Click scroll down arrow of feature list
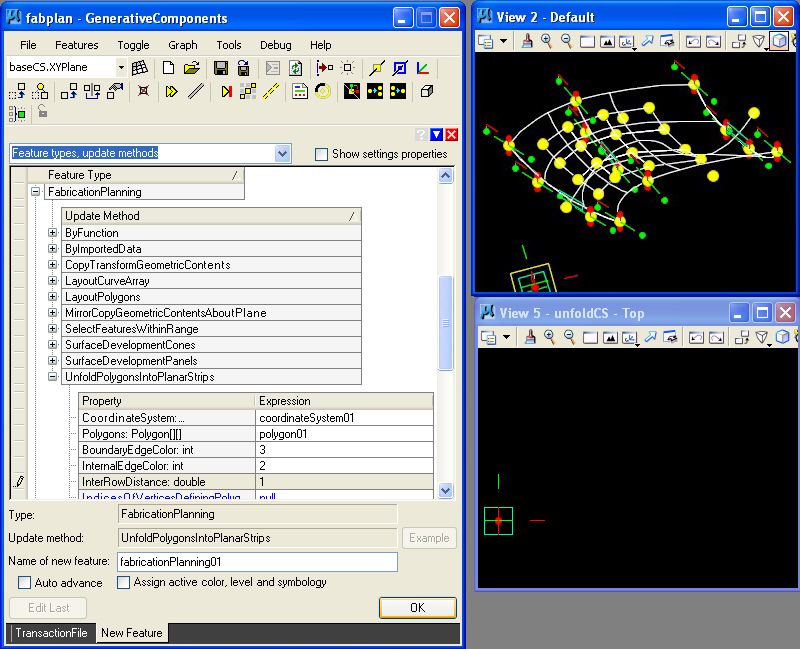The height and width of the screenshot is (649, 800). point(445,490)
